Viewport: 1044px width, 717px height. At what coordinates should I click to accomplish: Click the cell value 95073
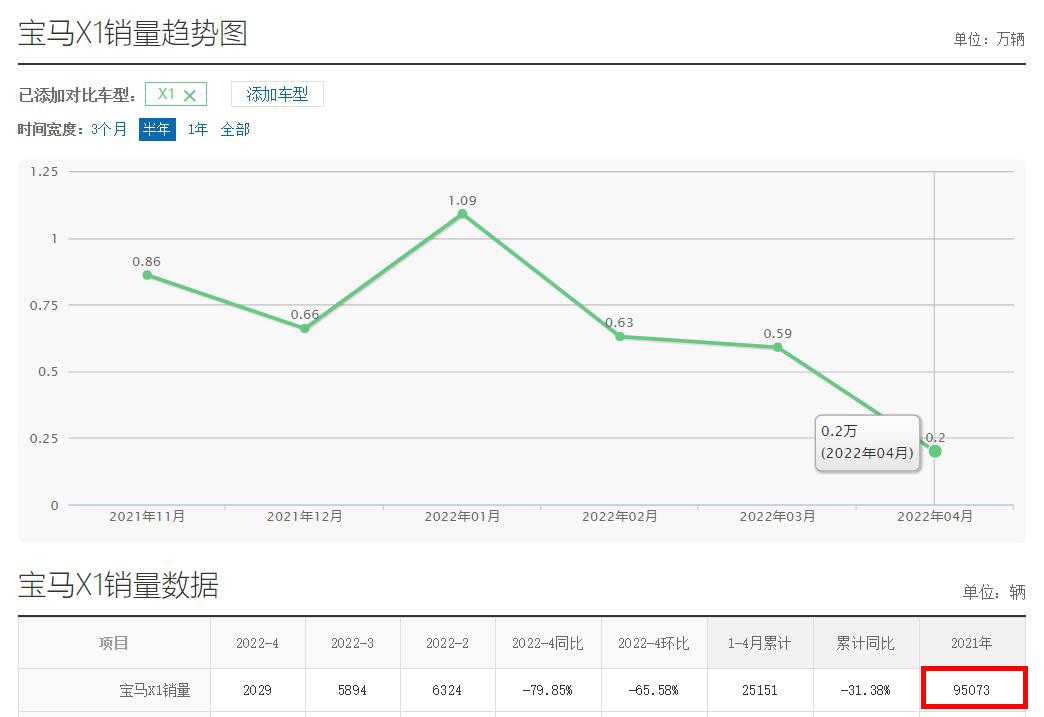tap(971, 690)
